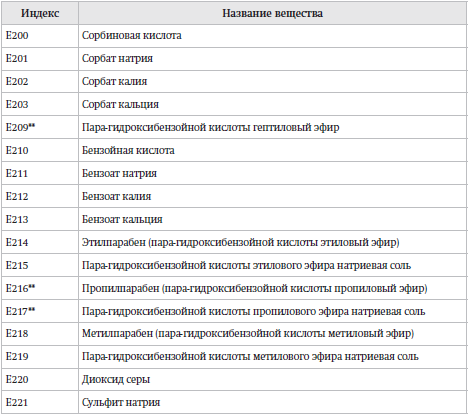Select the Этилпарабен substance name cell
Viewport: 468px width, 415px height.
coord(272,243)
